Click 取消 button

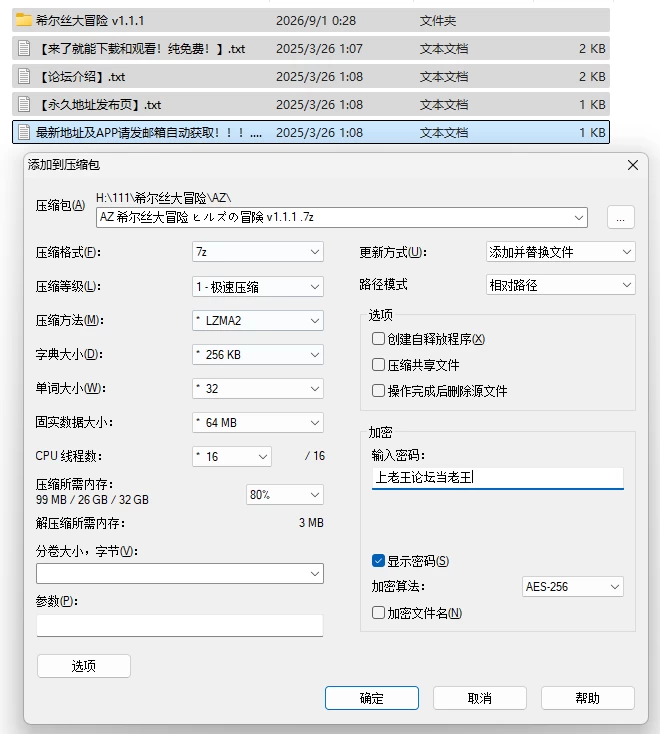tap(480, 698)
